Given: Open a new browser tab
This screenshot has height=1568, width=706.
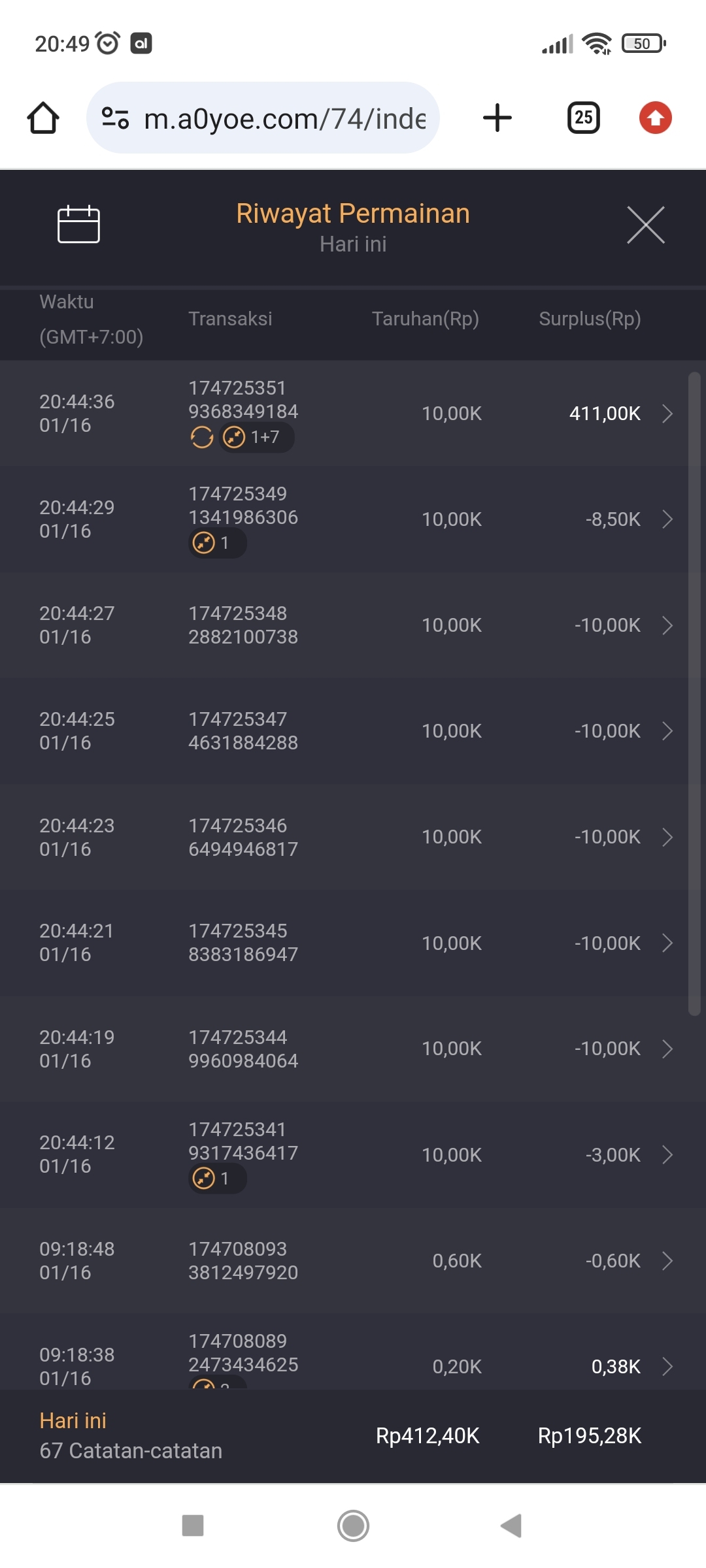Looking at the screenshot, I should [x=497, y=118].
